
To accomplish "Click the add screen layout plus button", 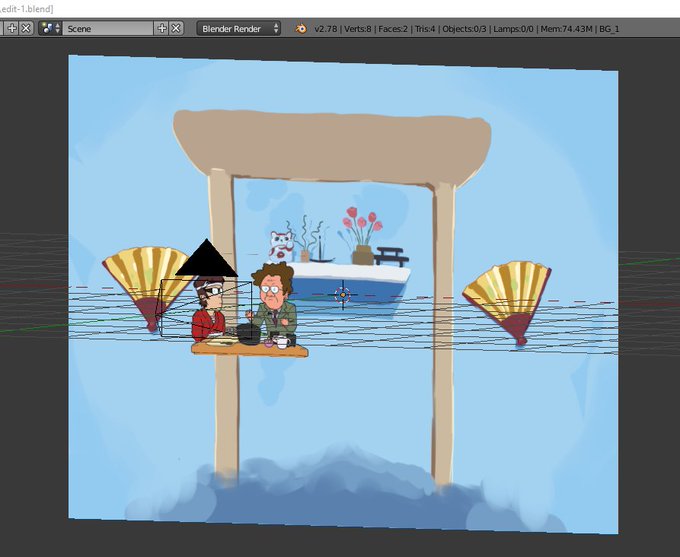I will coord(12,29).
